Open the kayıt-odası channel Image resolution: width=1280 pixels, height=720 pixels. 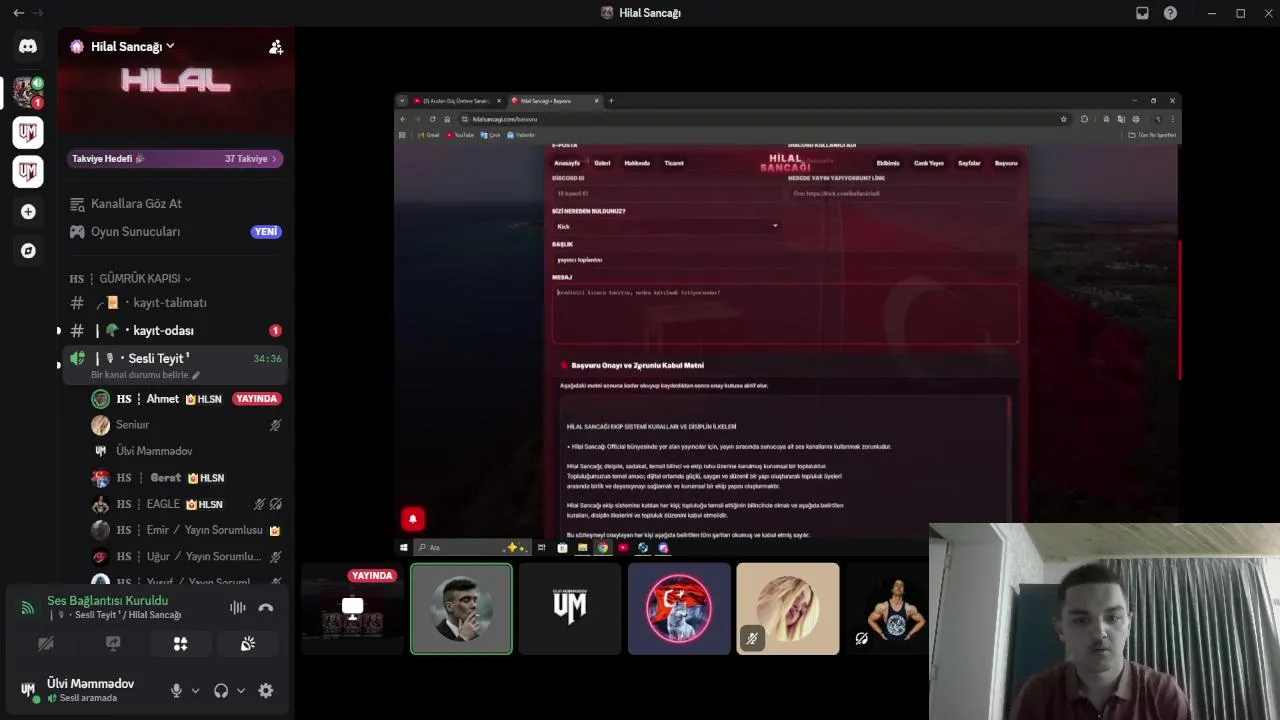pos(174,331)
